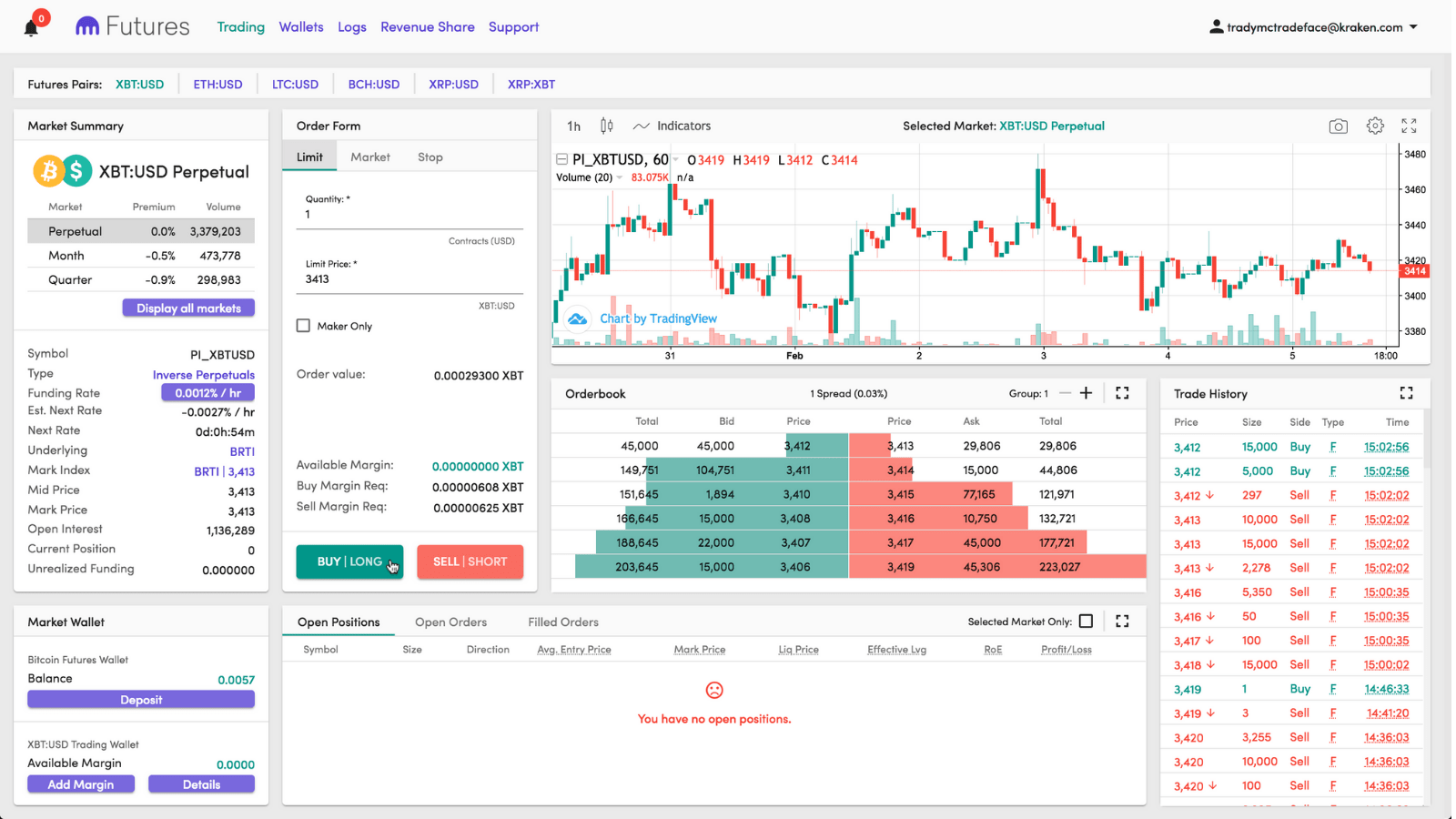Image resolution: width=1456 pixels, height=819 pixels.
Task: Open the Logs menu
Action: coord(352,27)
